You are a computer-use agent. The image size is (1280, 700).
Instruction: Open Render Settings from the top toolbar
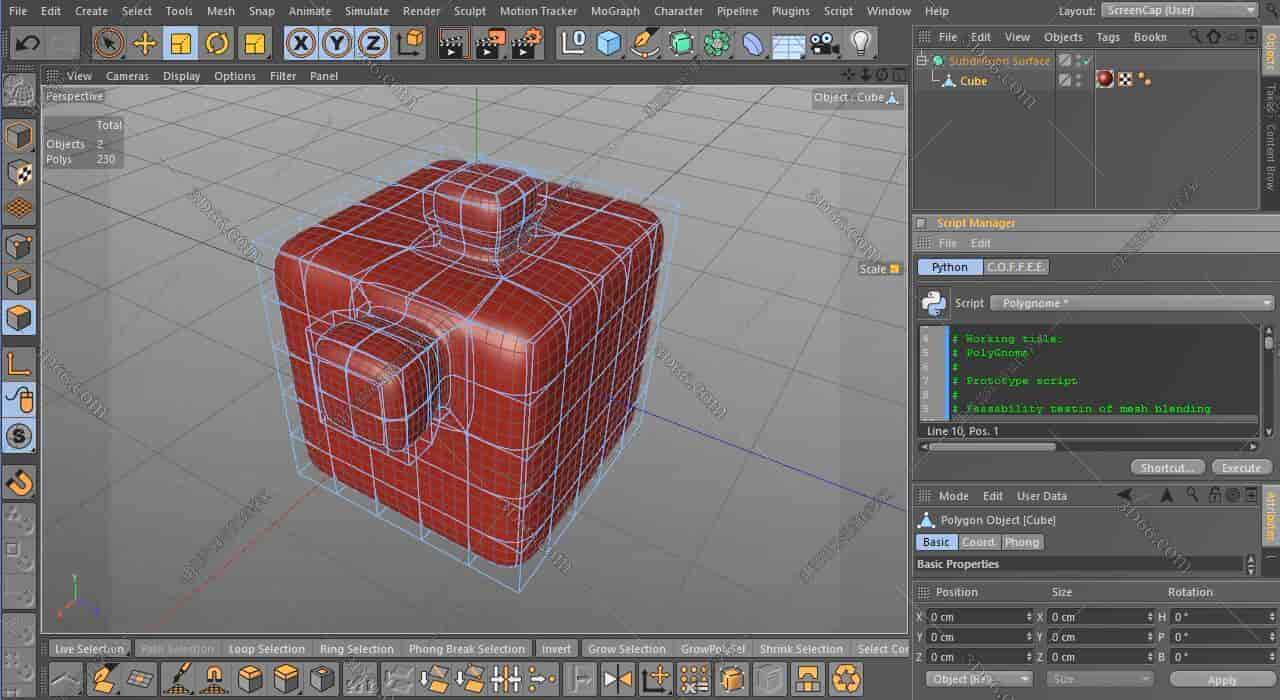(x=524, y=43)
